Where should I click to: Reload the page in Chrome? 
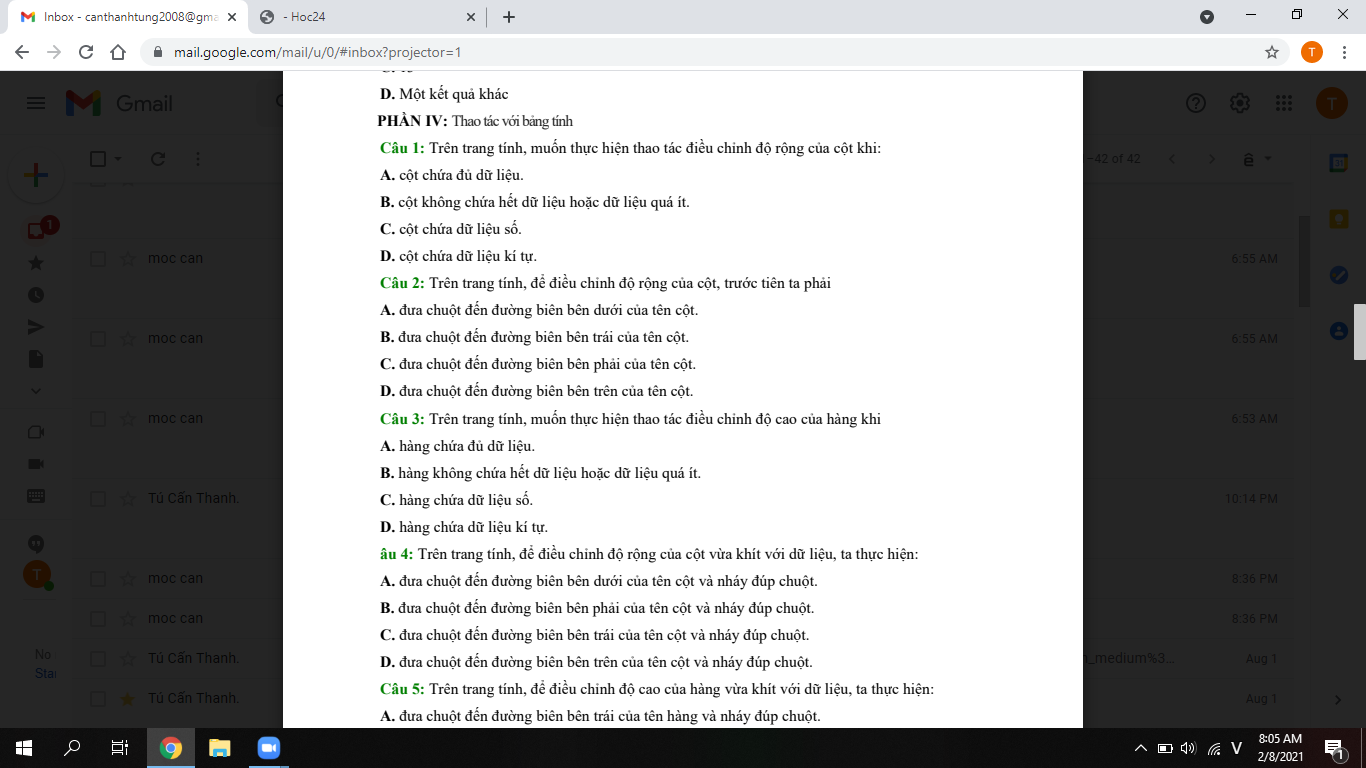pyautogui.click(x=86, y=52)
